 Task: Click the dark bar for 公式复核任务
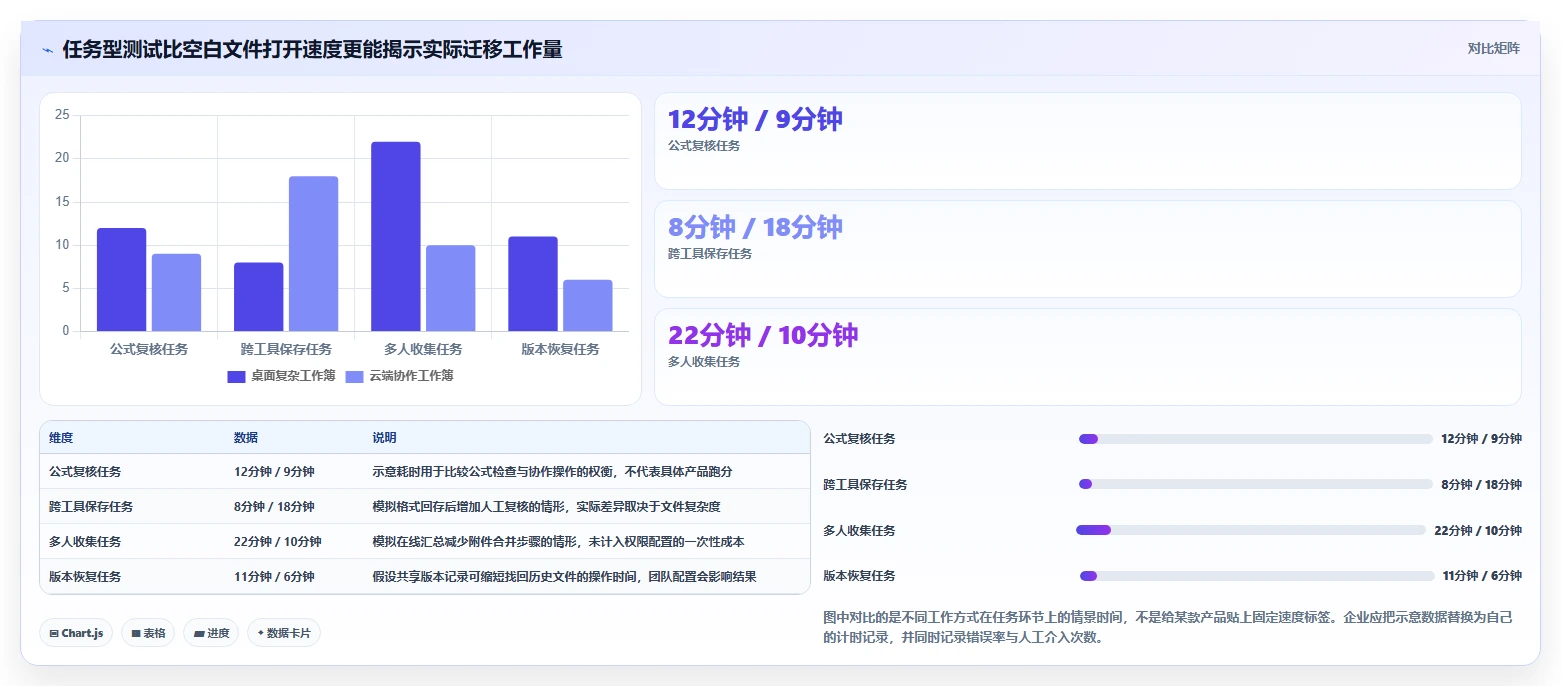[121, 280]
